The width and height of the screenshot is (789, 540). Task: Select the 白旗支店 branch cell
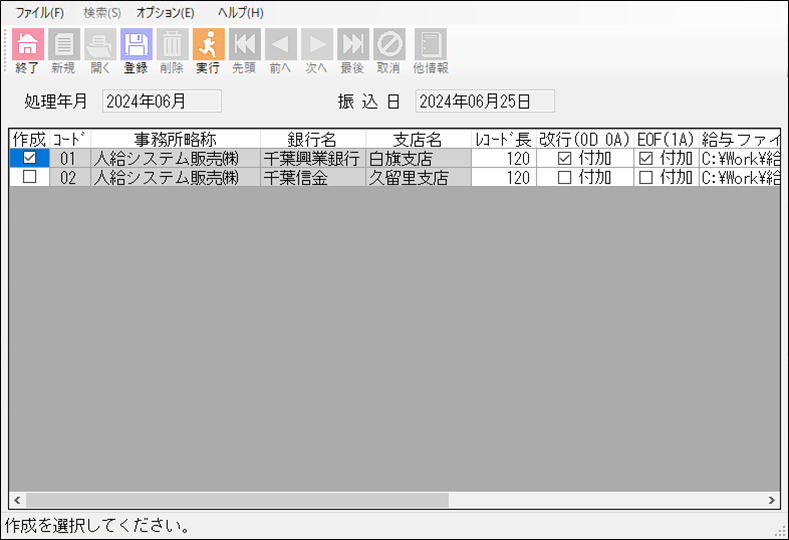click(418, 158)
